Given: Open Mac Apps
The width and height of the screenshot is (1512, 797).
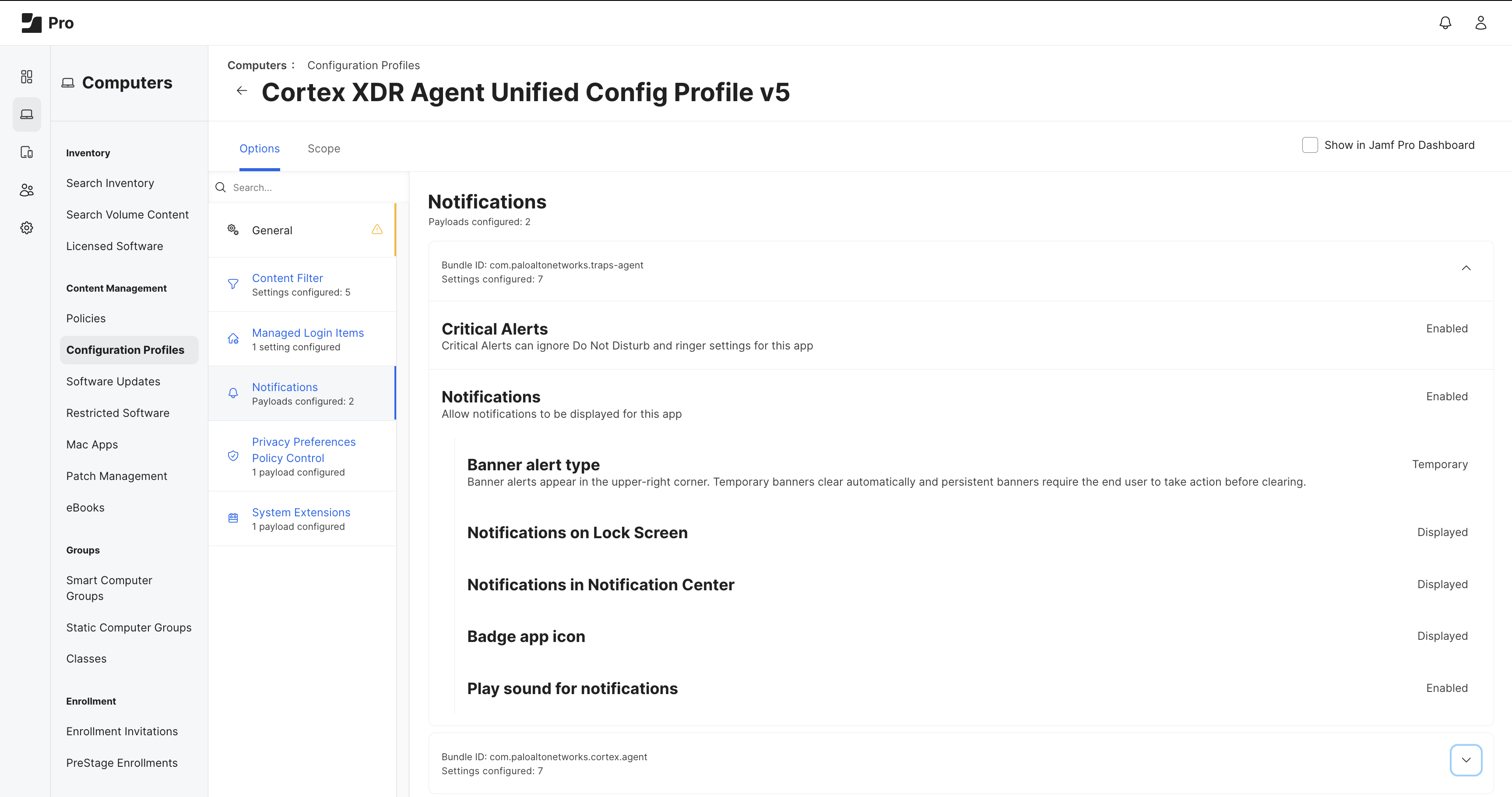Looking at the screenshot, I should [x=92, y=445].
